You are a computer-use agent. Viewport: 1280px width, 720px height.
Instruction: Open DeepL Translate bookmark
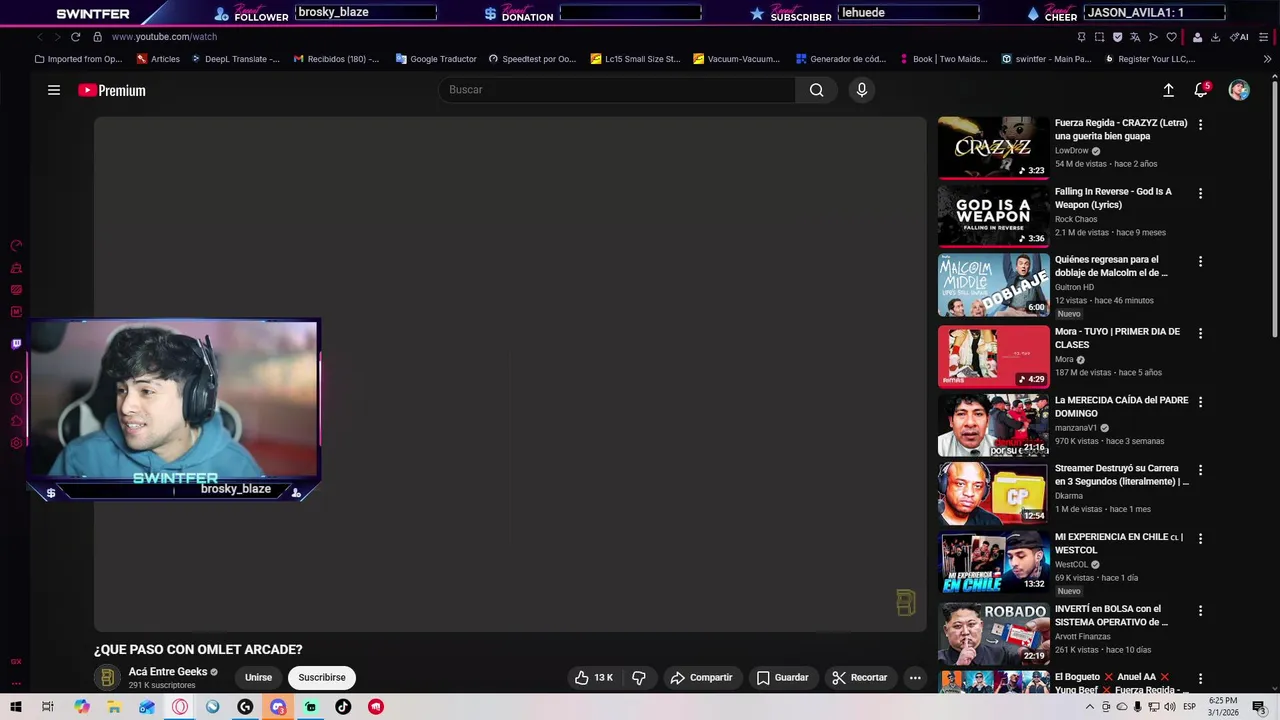point(234,59)
